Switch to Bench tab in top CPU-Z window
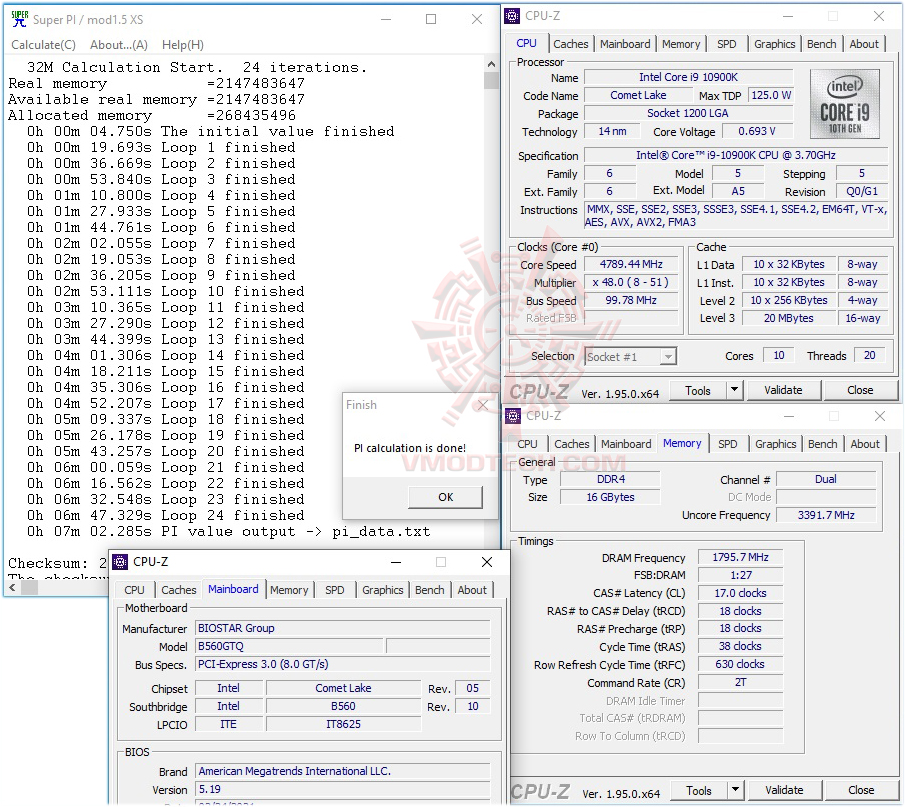This screenshot has width=905, height=807. [x=821, y=44]
